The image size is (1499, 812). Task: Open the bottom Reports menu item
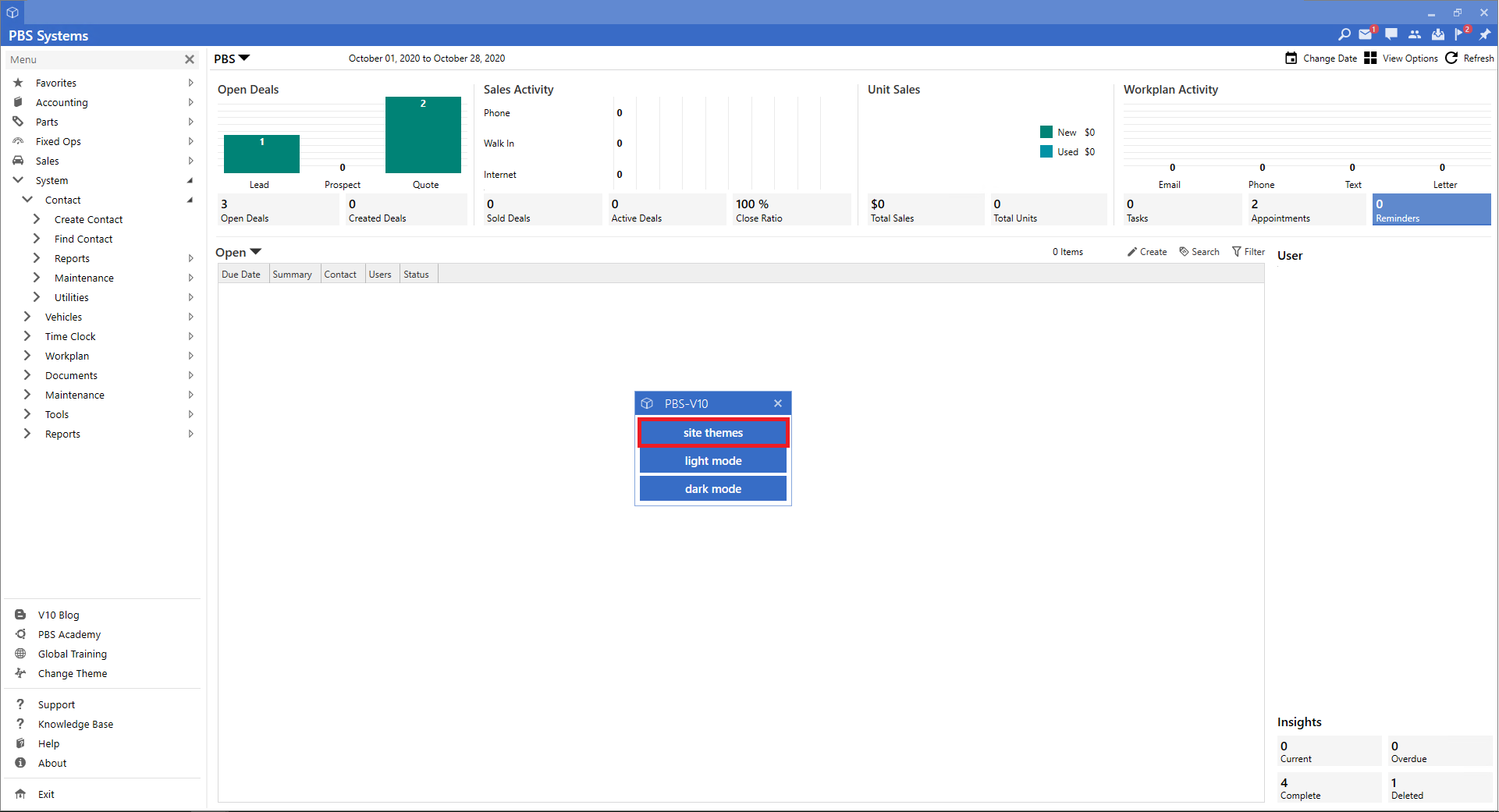point(62,434)
